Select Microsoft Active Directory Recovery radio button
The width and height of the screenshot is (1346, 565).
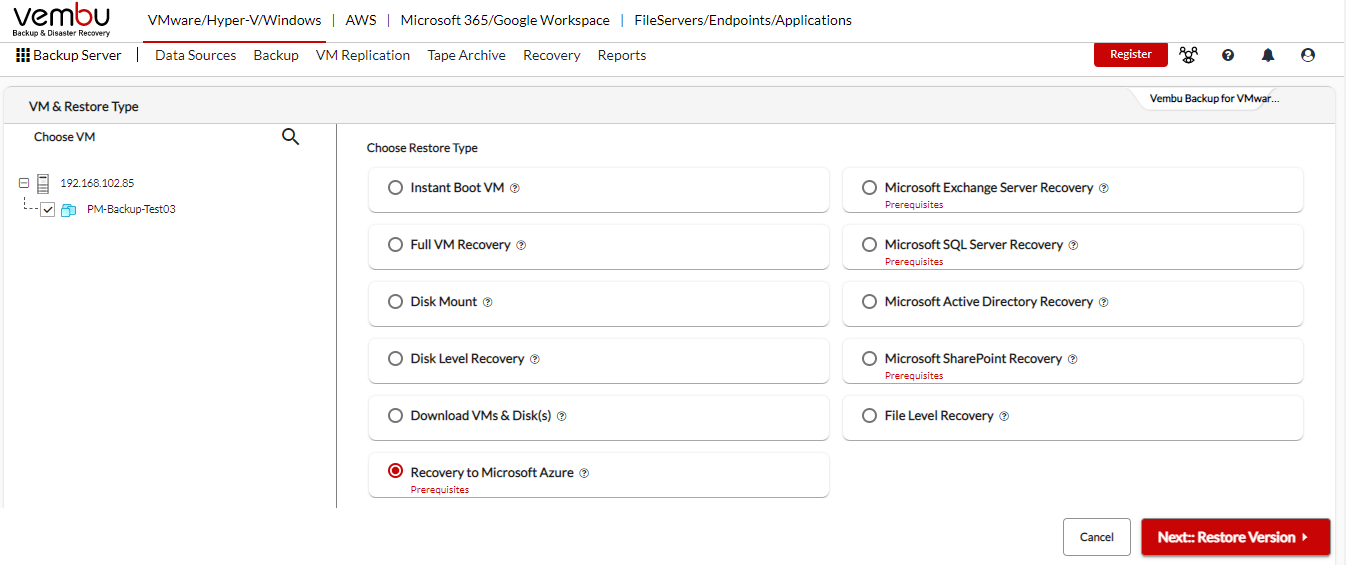(x=869, y=301)
